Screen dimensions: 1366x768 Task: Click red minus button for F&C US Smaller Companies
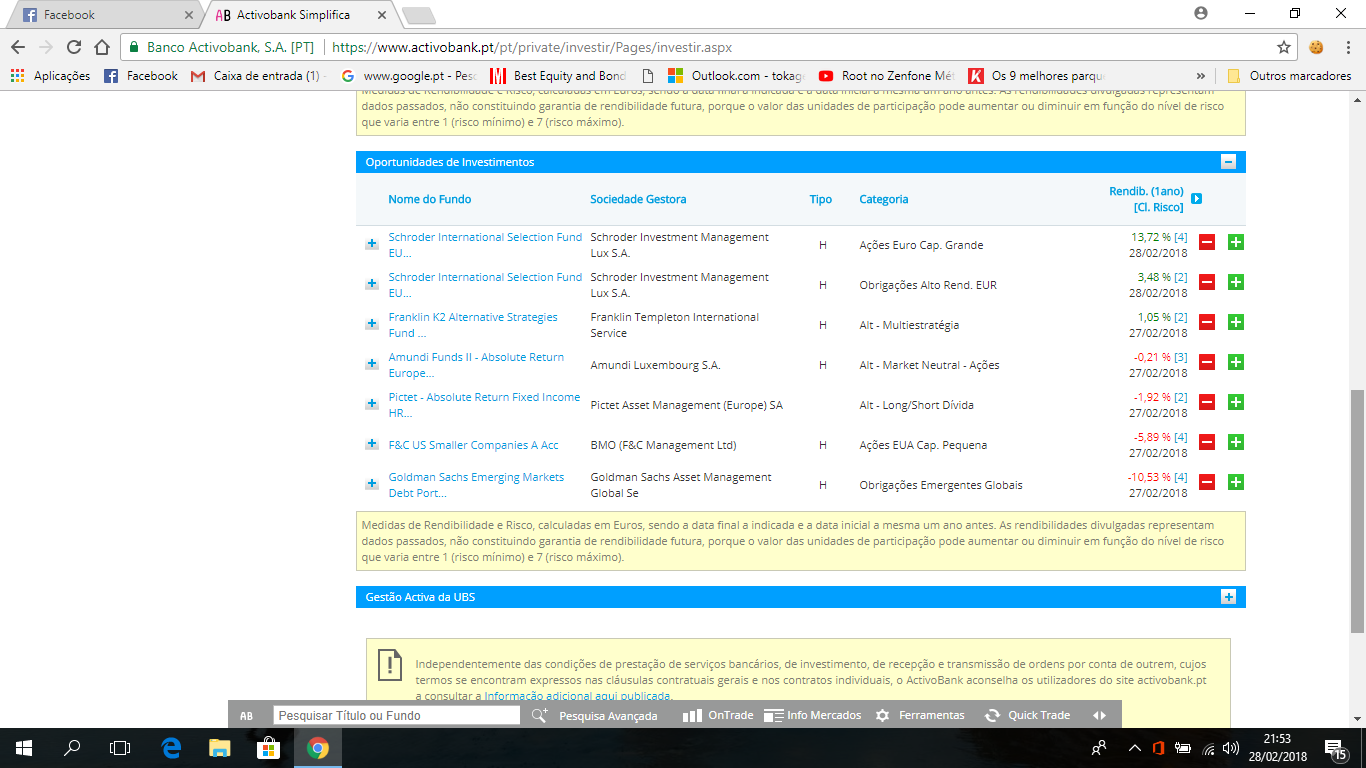point(1207,442)
